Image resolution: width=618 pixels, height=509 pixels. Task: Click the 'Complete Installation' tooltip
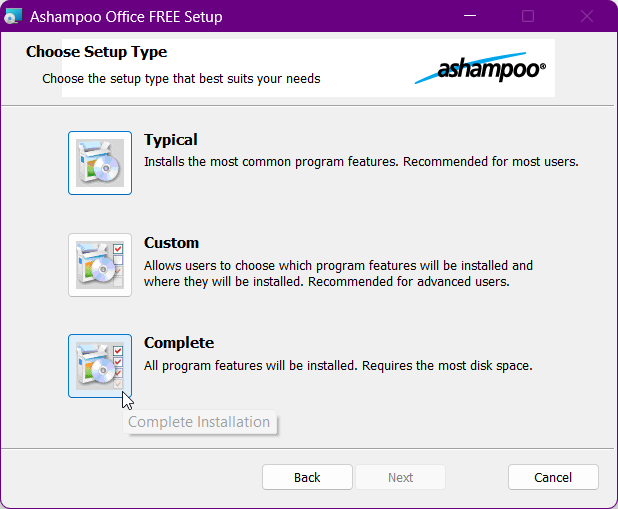coord(199,422)
